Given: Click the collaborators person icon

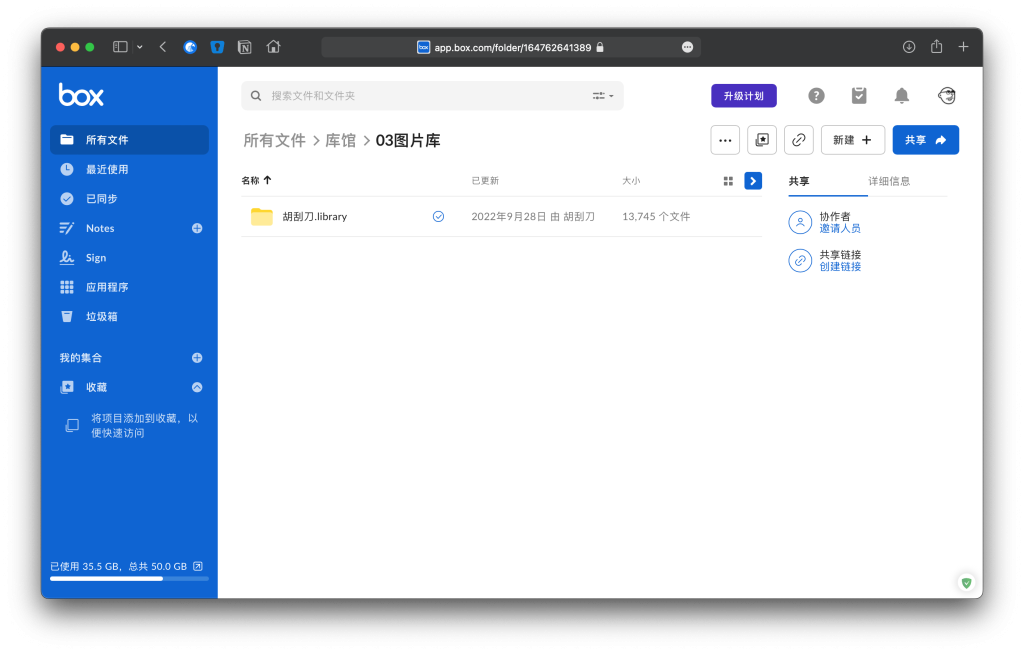Looking at the screenshot, I should coord(800,222).
